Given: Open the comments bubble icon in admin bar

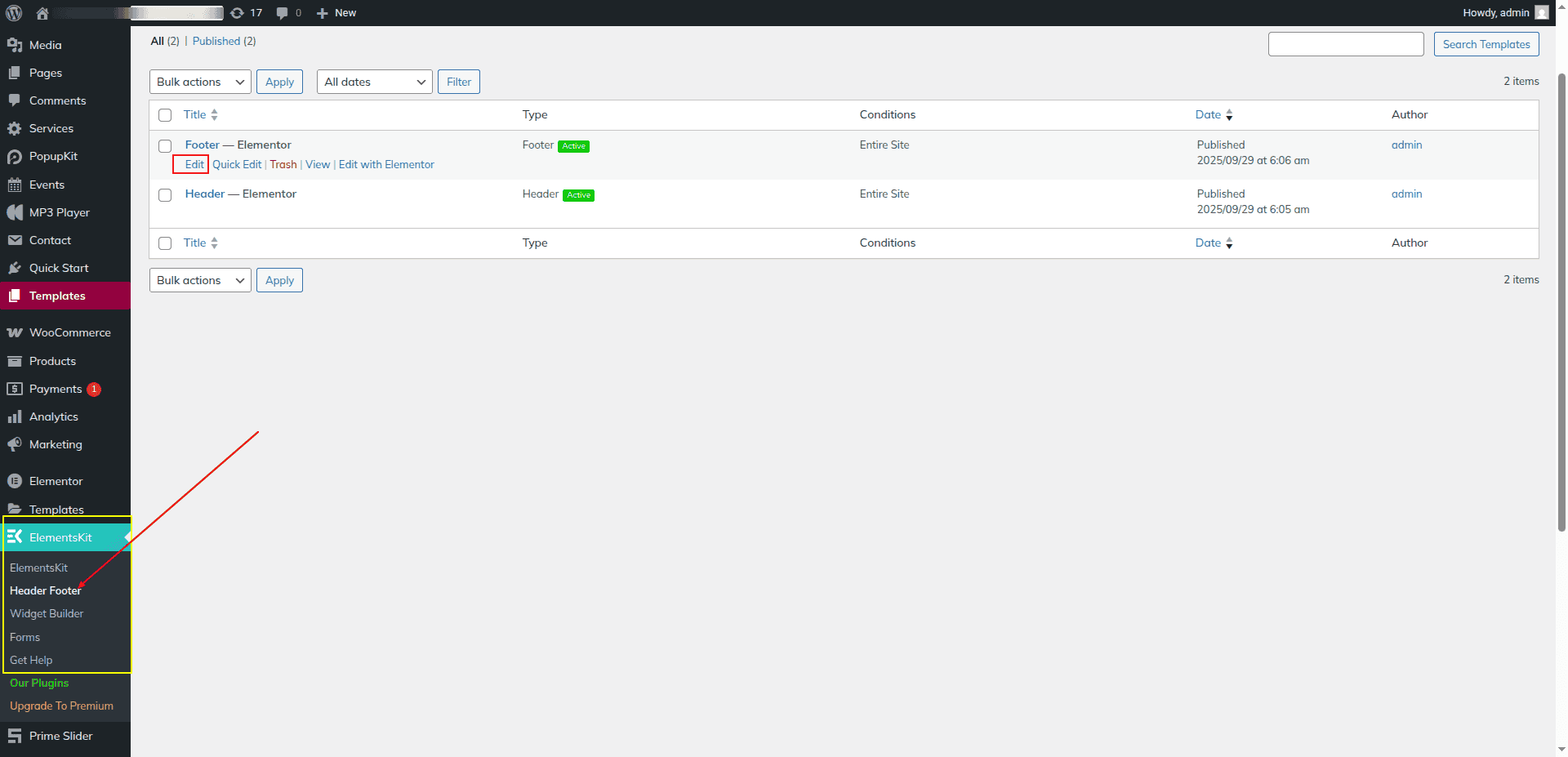Looking at the screenshot, I should tap(282, 13).
